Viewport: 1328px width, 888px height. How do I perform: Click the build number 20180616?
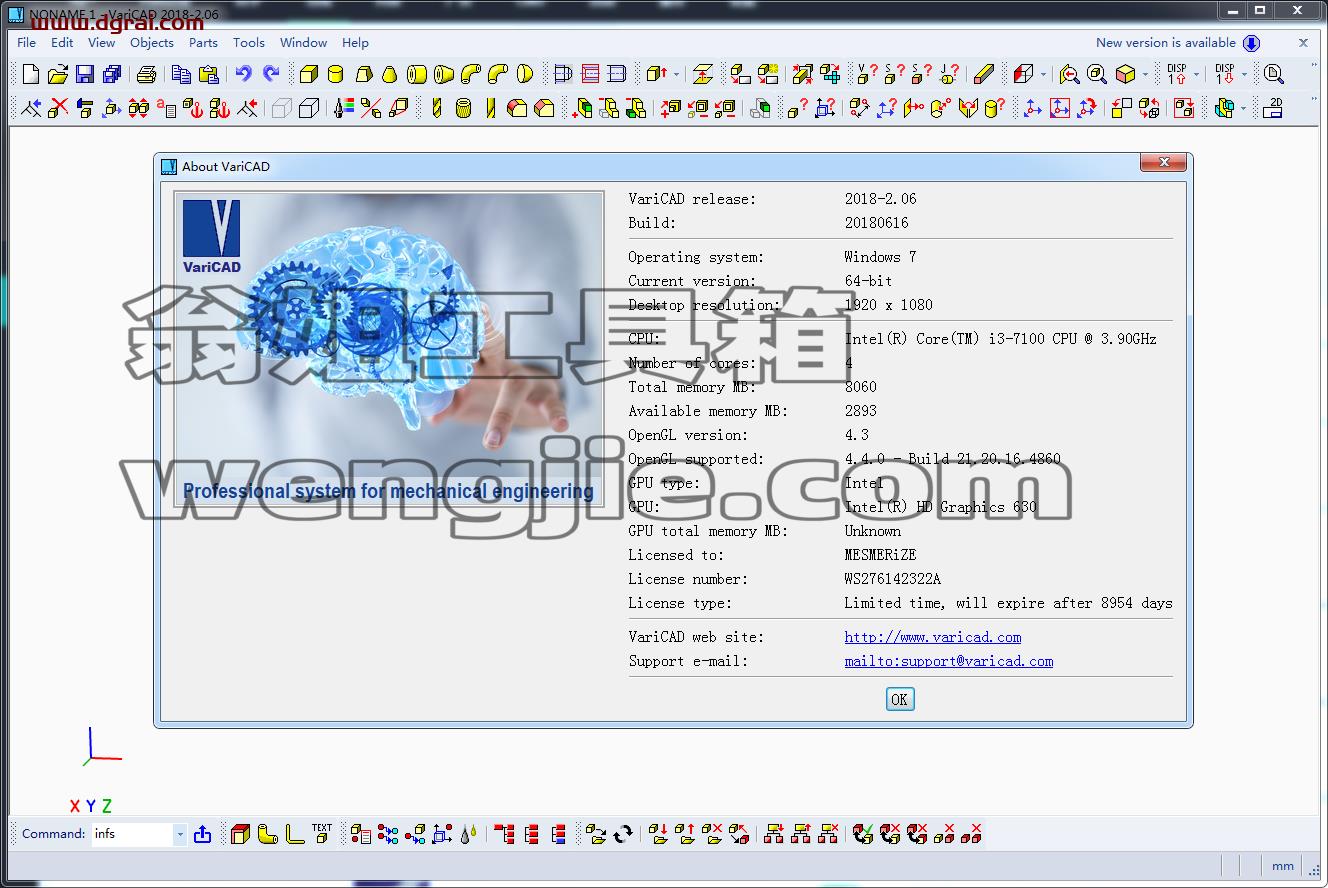[876, 223]
